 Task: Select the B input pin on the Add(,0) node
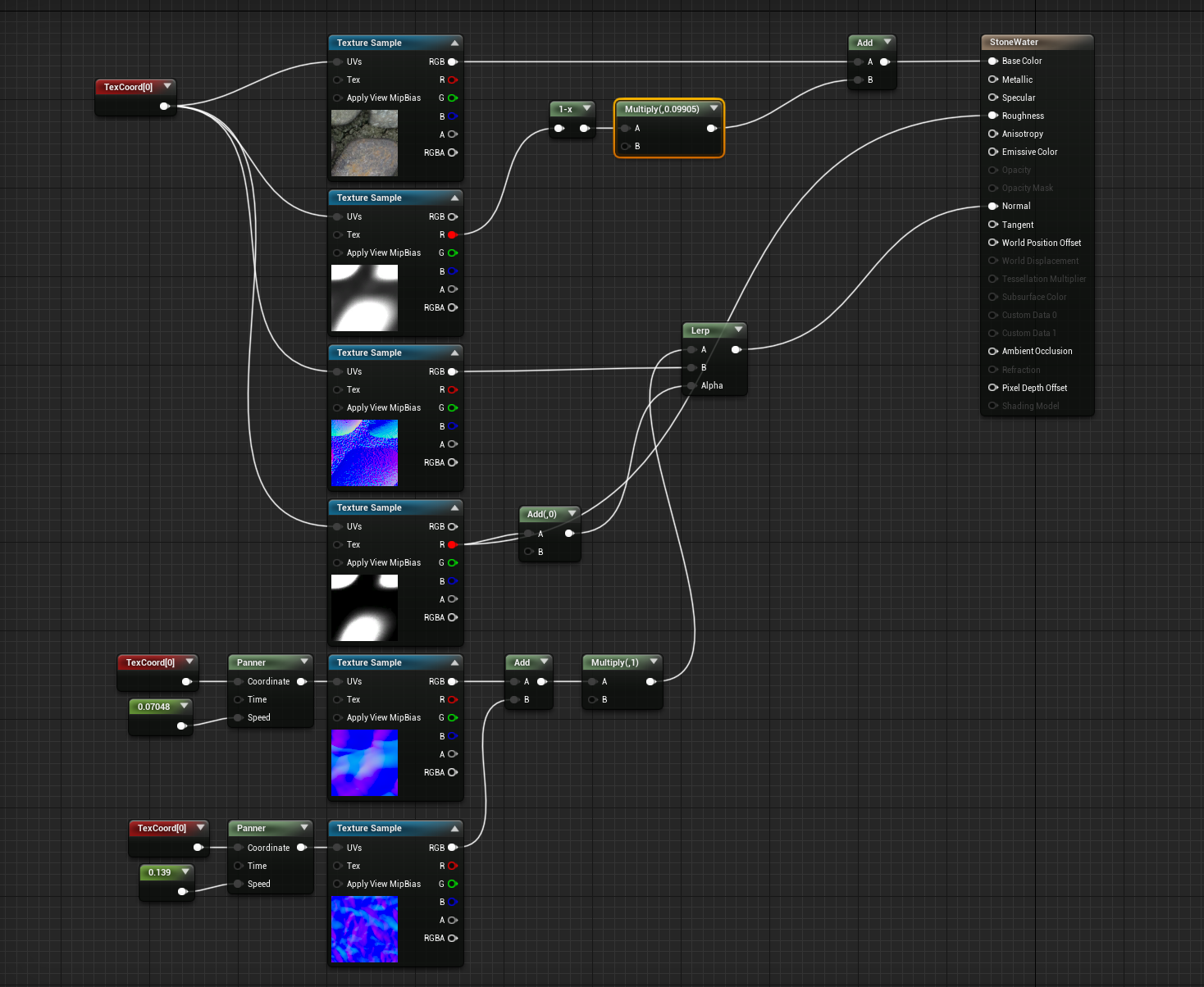click(528, 552)
